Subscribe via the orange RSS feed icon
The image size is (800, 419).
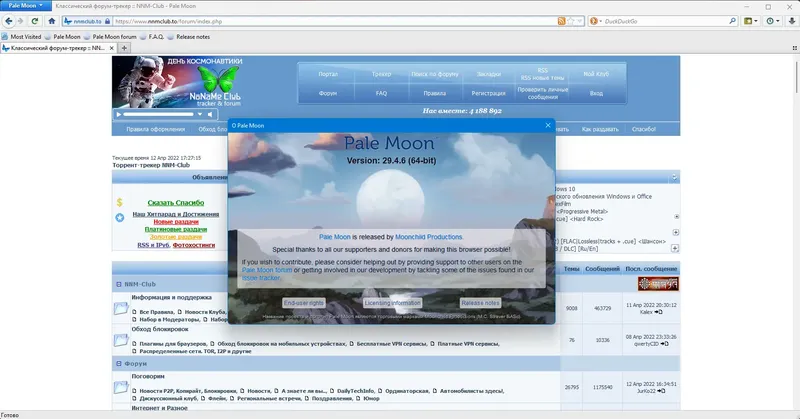tap(561, 21)
